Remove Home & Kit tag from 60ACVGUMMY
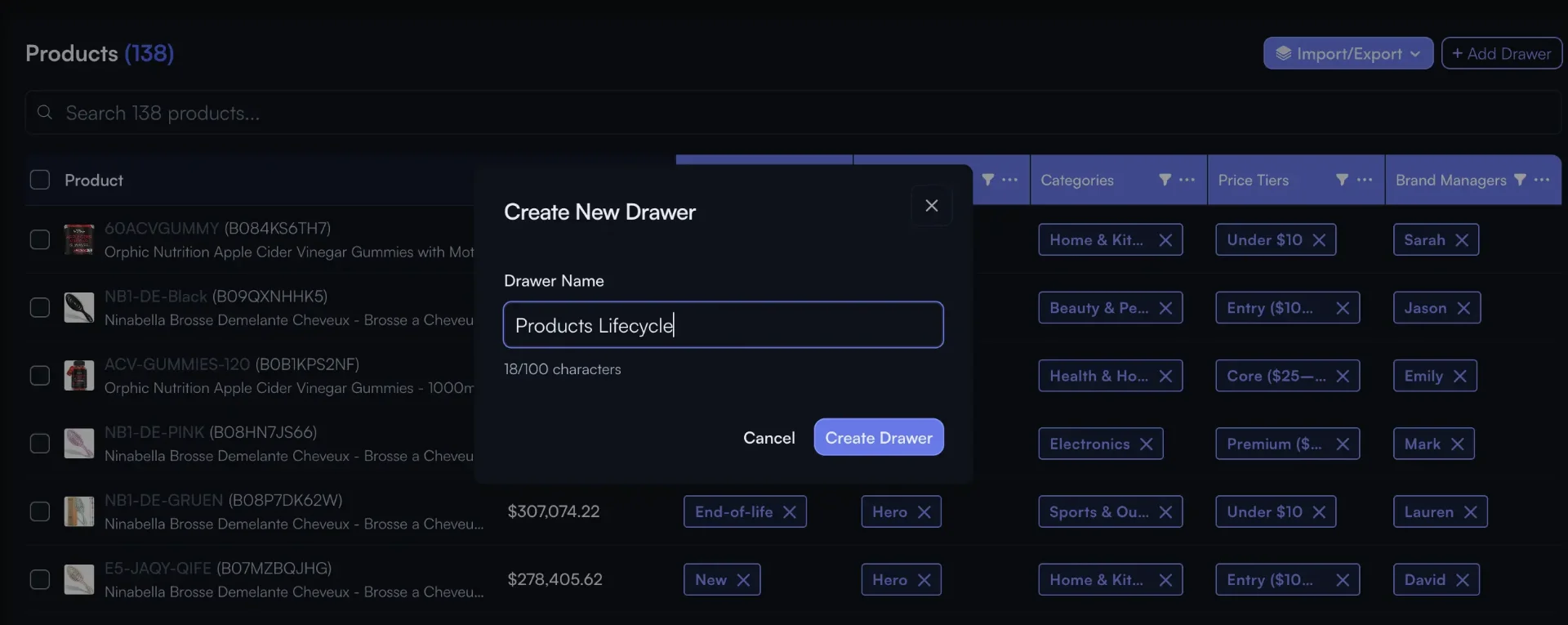The width and height of the screenshot is (1568, 625). 1165,240
